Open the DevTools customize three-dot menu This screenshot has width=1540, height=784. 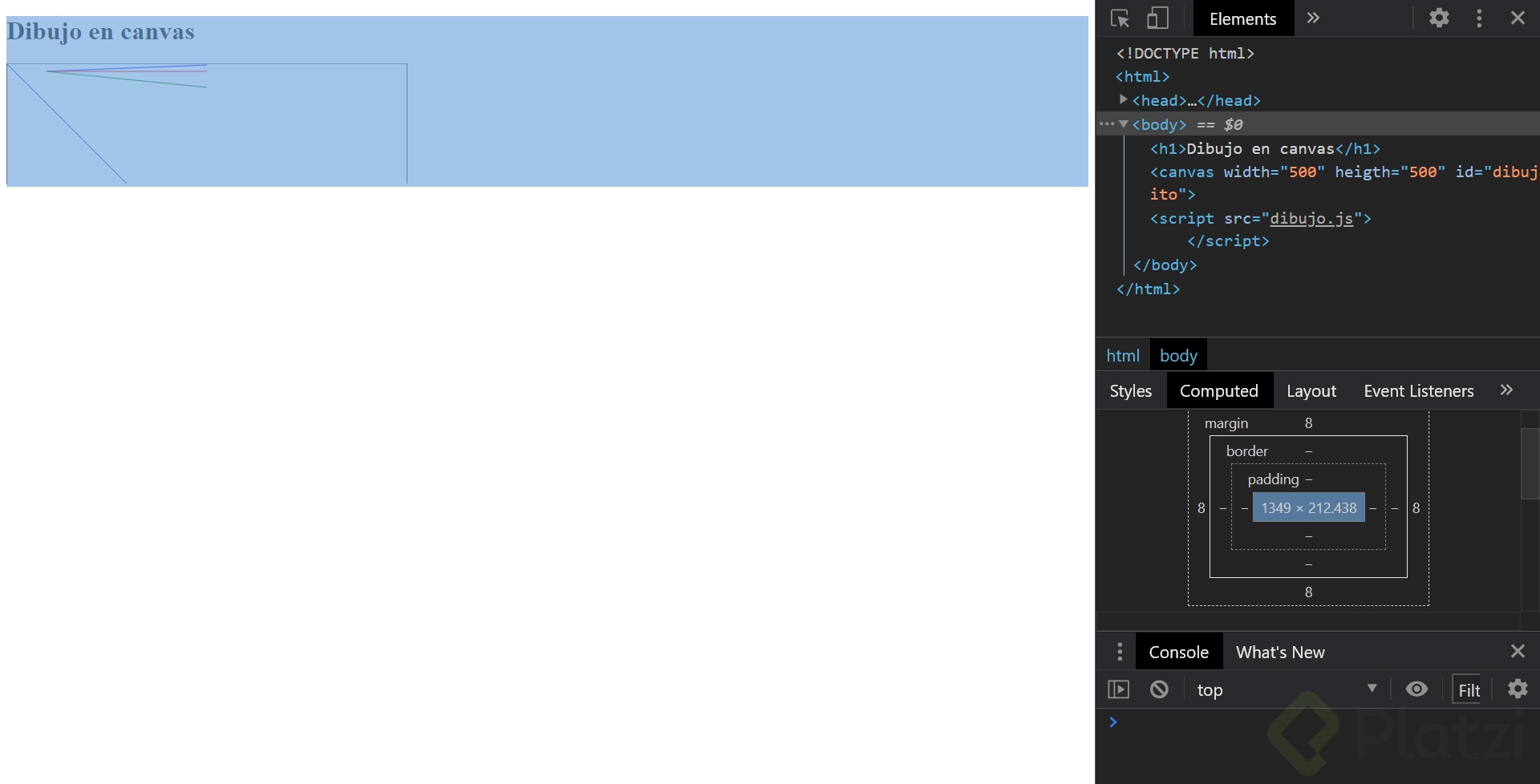[1479, 18]
